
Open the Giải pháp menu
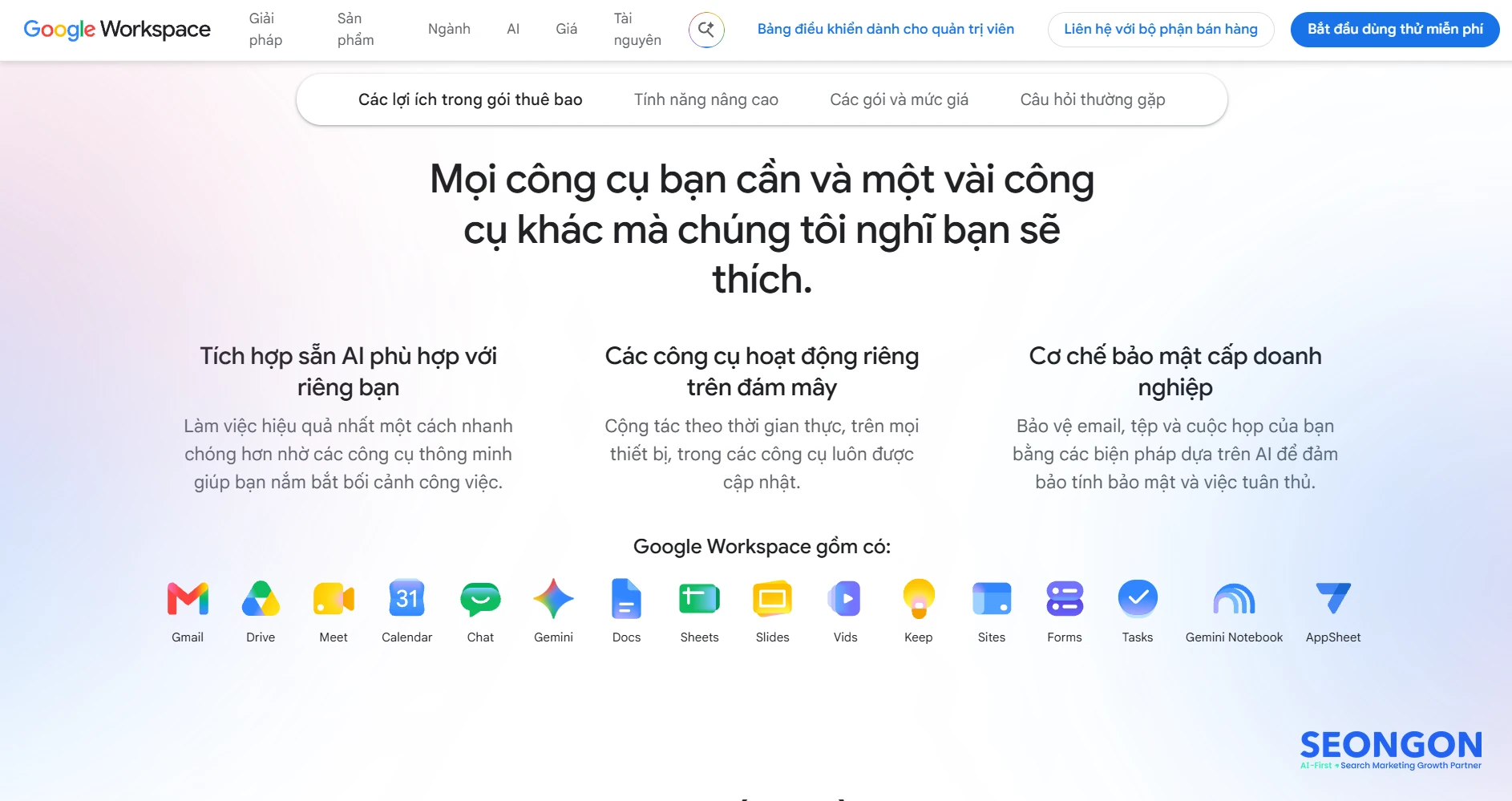pyautogui.click(x=265, y=30)
